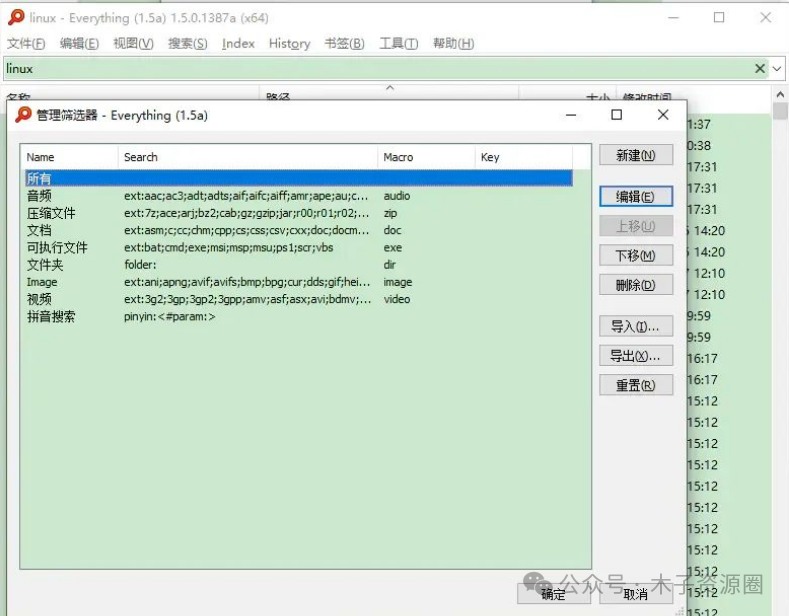Select the 文件夹 folder filter row

299,265
